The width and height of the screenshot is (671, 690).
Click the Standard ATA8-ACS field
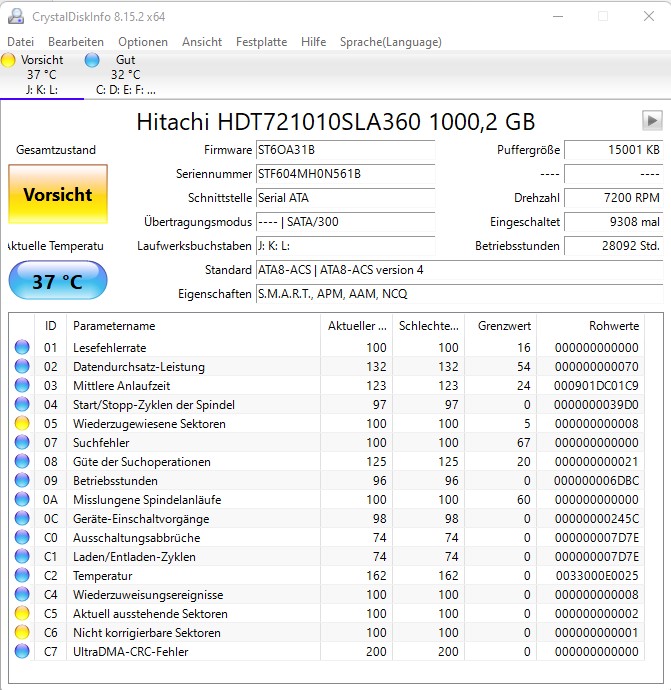click(x=459, y=270)
